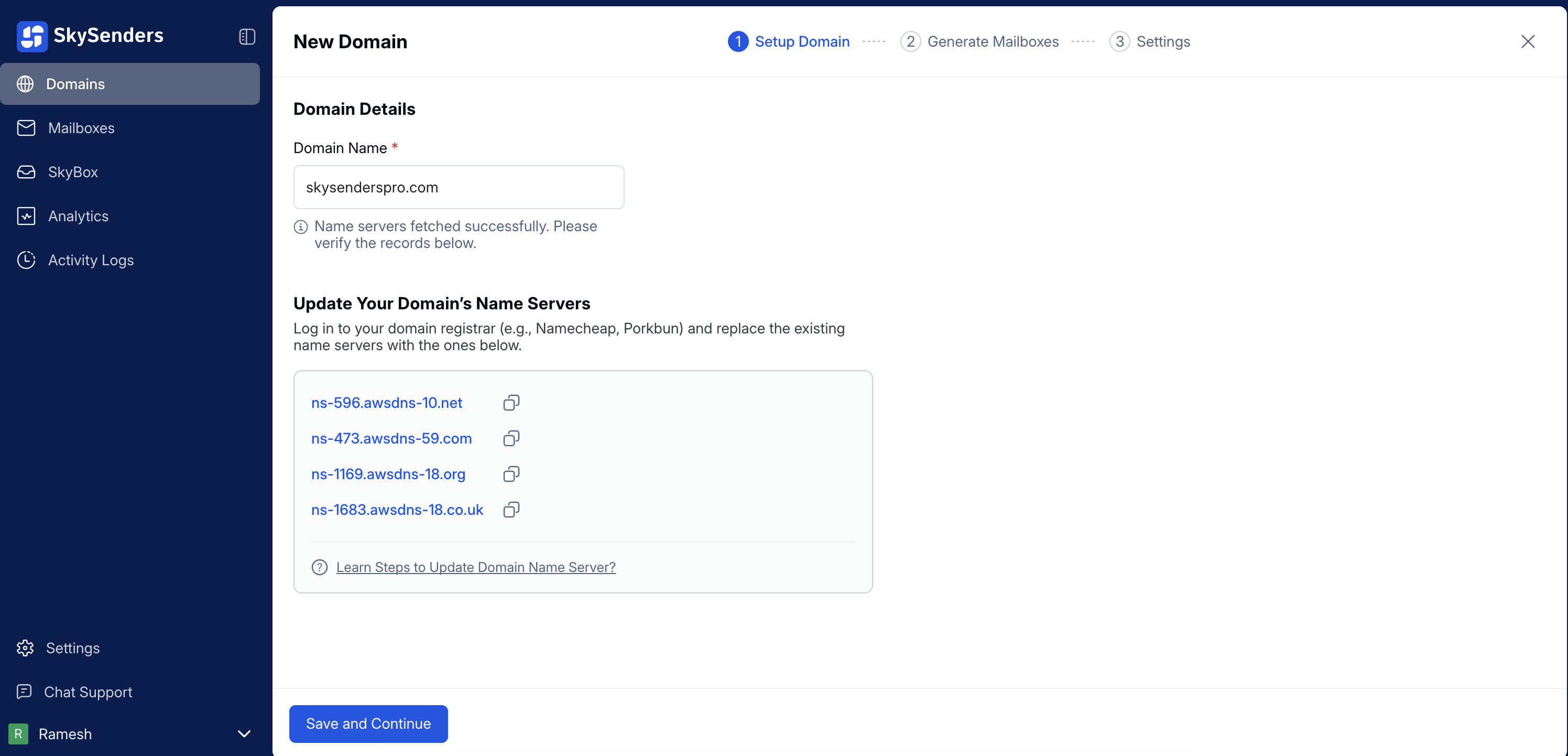Image resolution: width=1568 pixels, height=756 pixels.
Task: Start Chat Support
Action: point(87,692)
